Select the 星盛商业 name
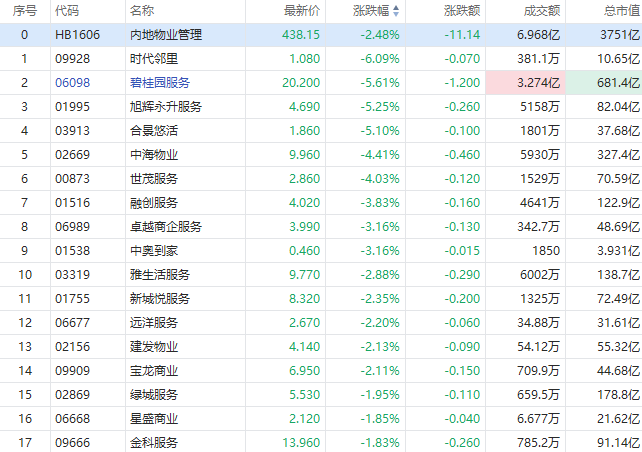This screenshot has width=642, height=452. (x=154, y=419)
